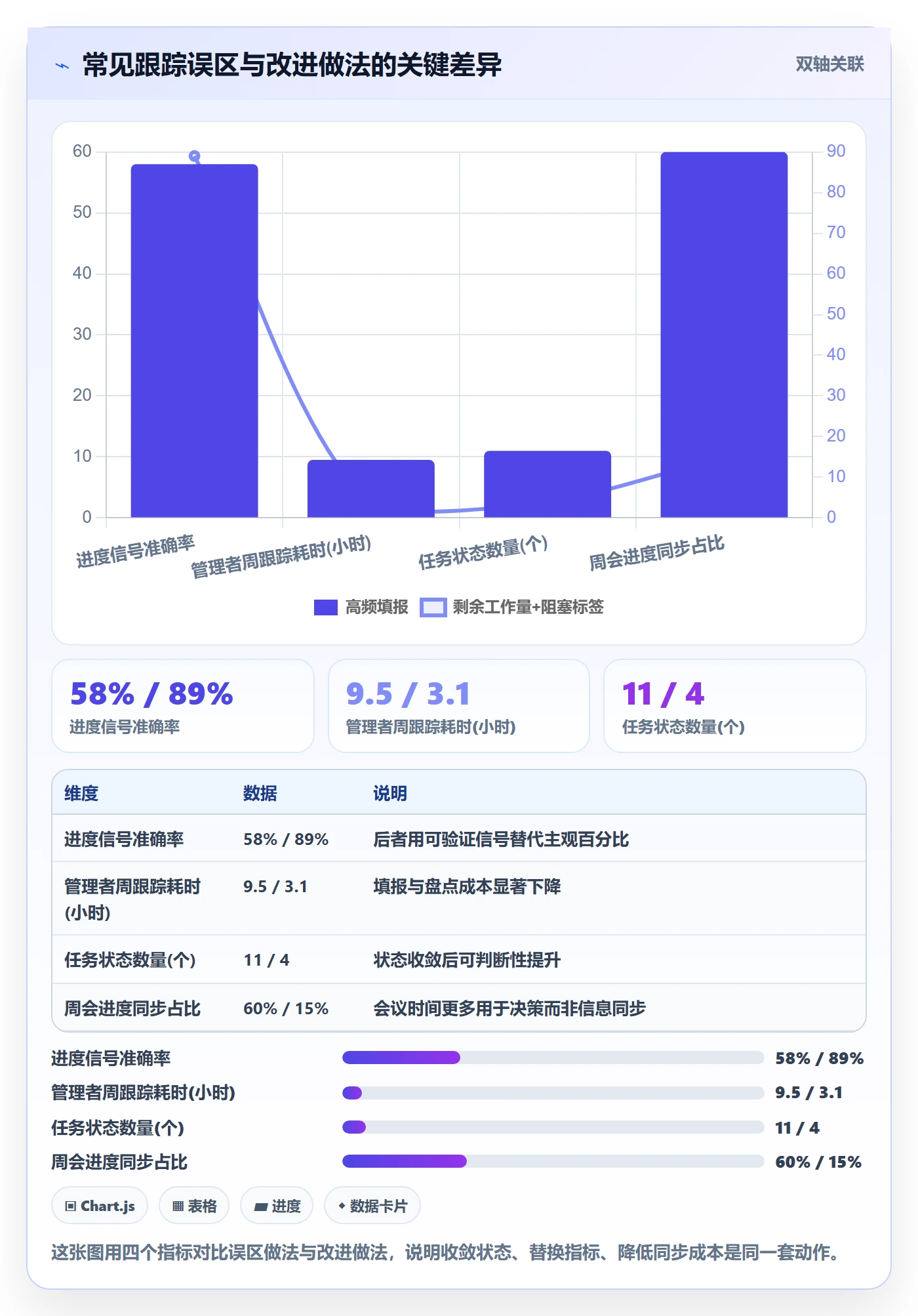Click the Chart.js tag chip
The width and height of the screenshot is (918, 1316).
click(100, 1206)
